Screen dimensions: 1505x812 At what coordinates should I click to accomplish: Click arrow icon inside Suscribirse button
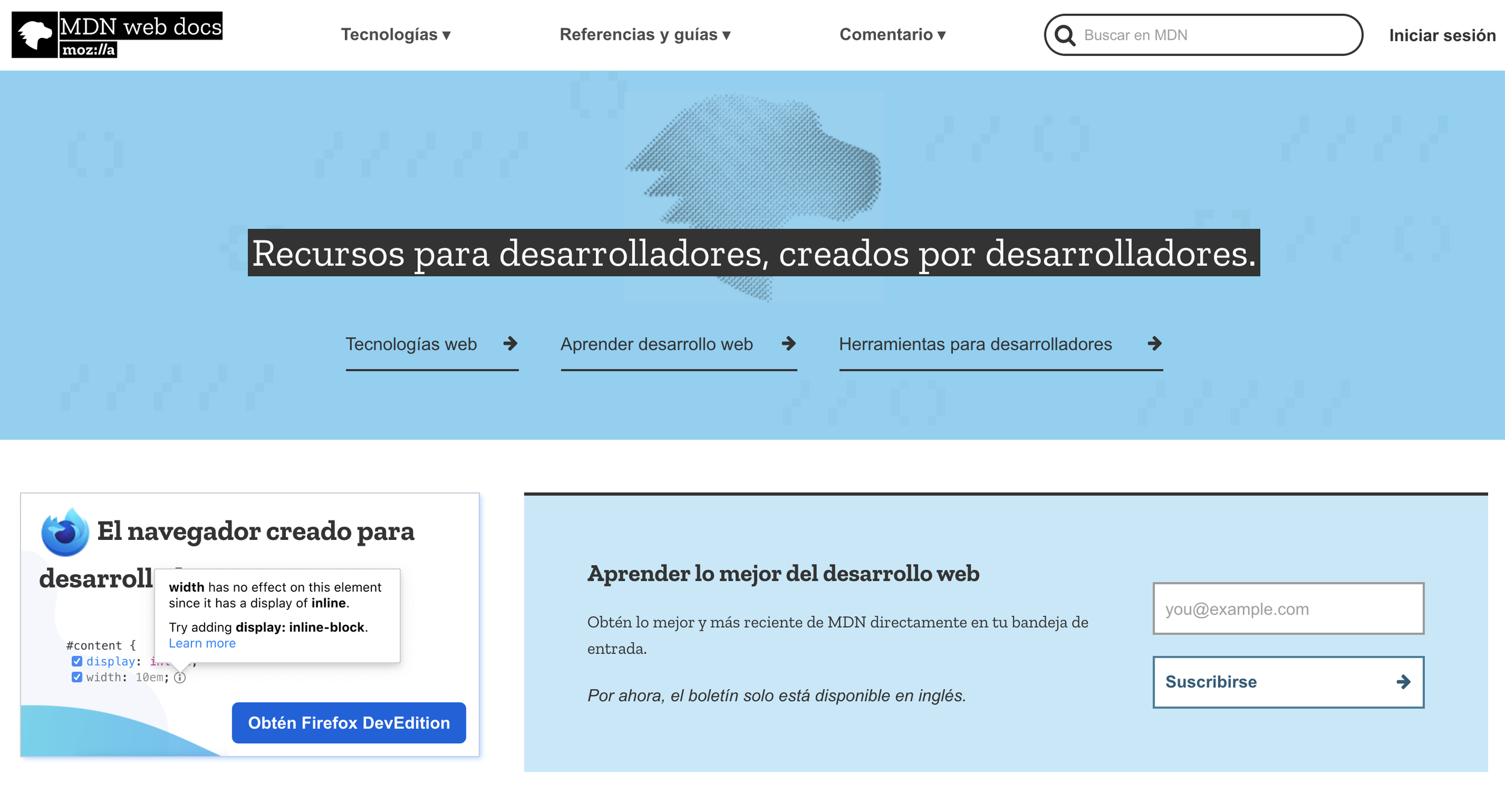tap(1403, 682)
